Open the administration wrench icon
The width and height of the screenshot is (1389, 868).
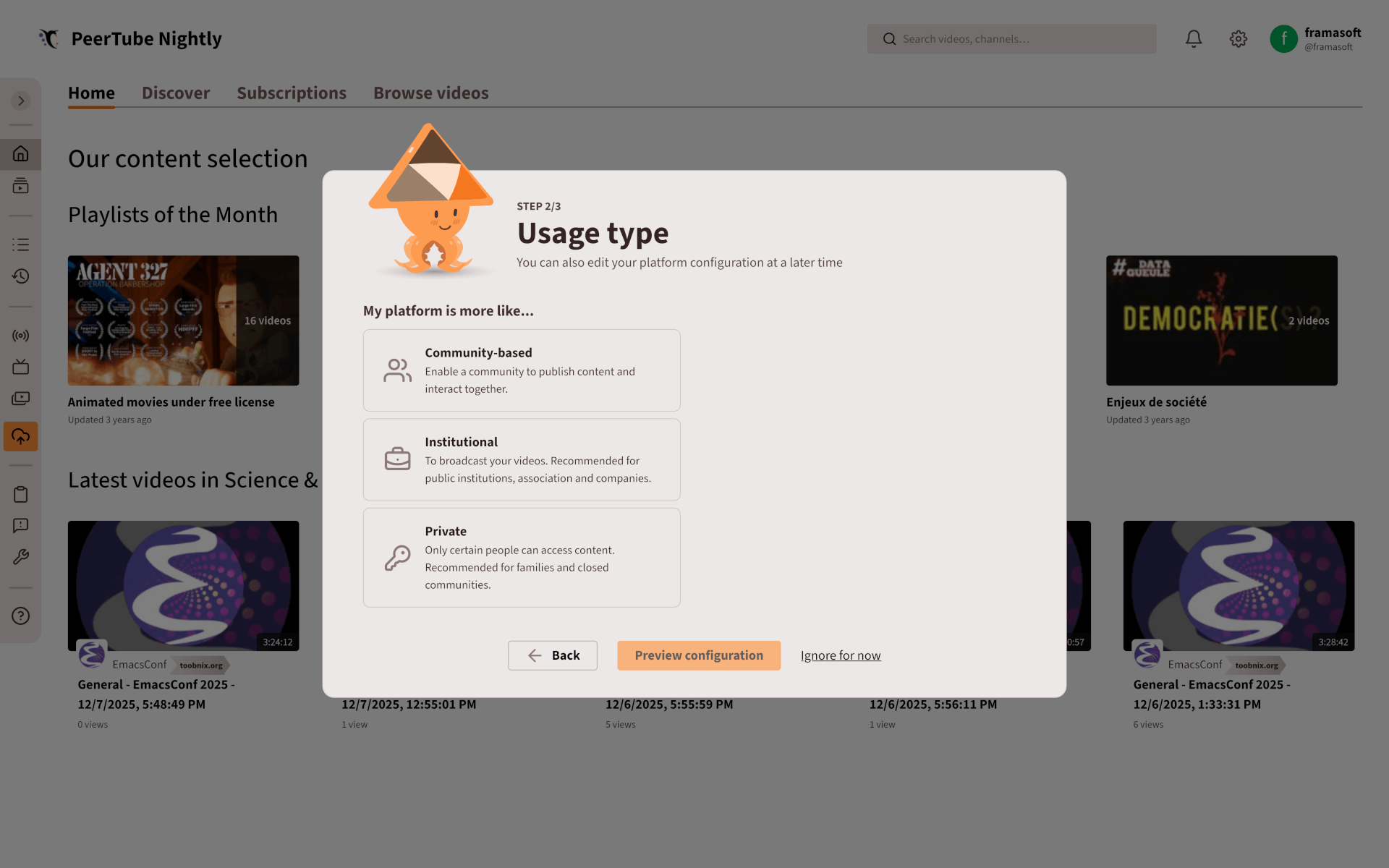pyautogui.click(x=20, y=556)
